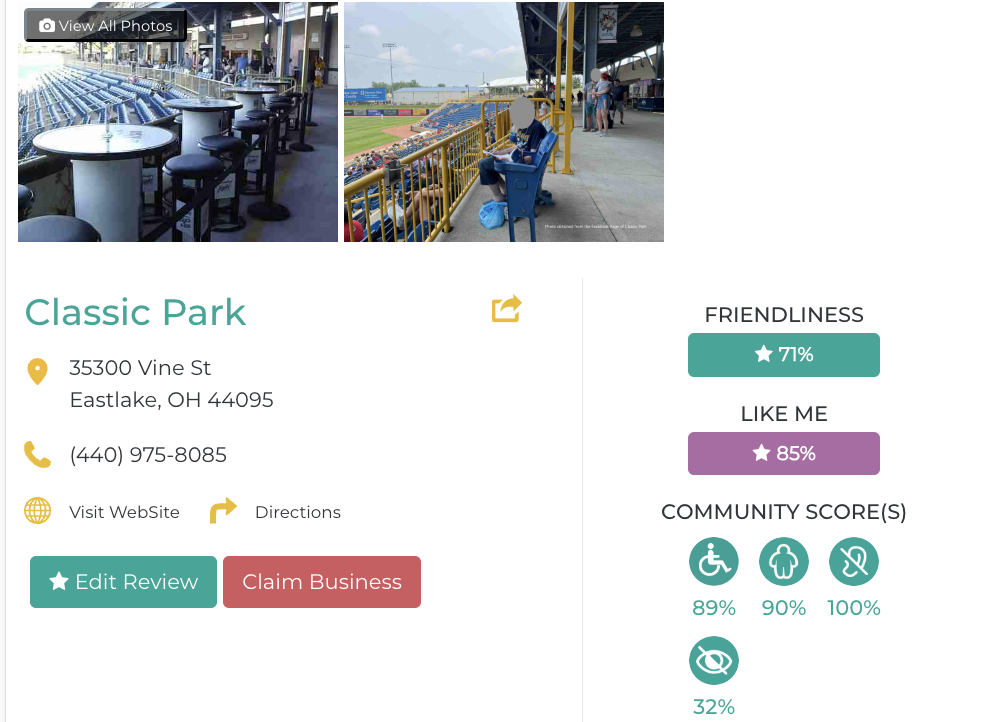The width and height of the screenshot is (986, 722).
Task: Click the FRIENDLINESS heading
Action: [784, 314]
